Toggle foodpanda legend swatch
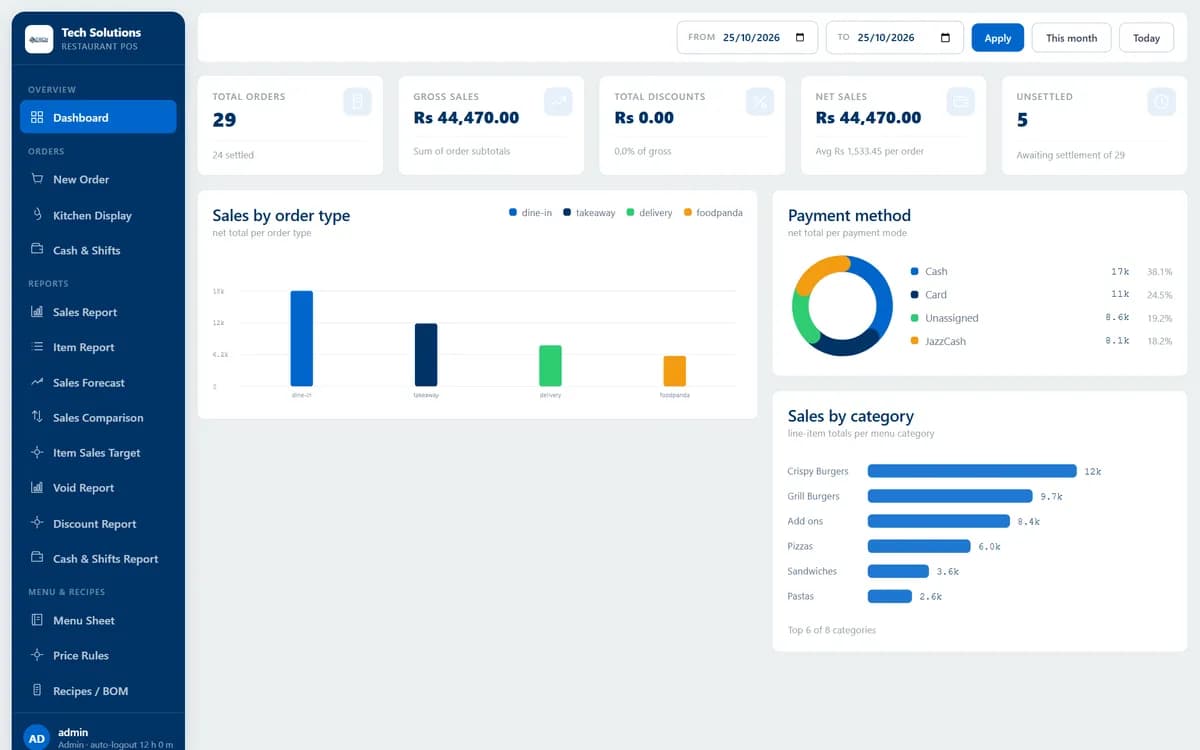 tap(688, 212)
